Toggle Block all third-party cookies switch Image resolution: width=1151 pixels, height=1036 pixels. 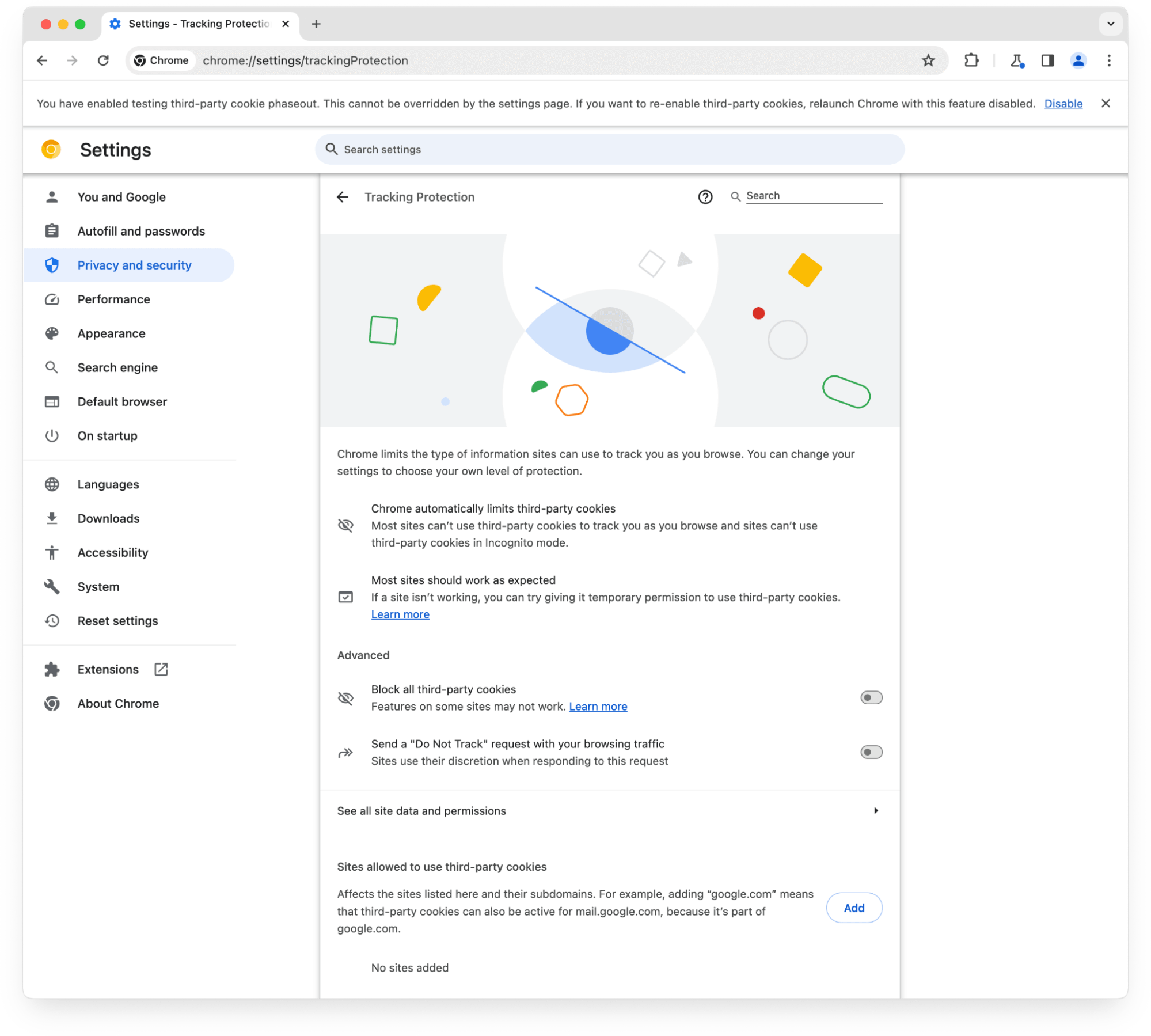(x=870, y=697)
